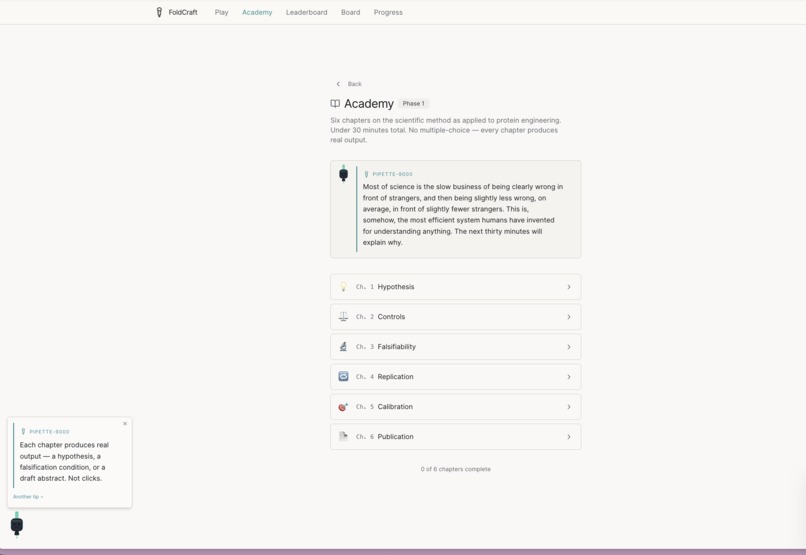Expand Falsifiability row chevron
Image resolution: width=806 pixels, height=555 pixels.
click(569, 347)
